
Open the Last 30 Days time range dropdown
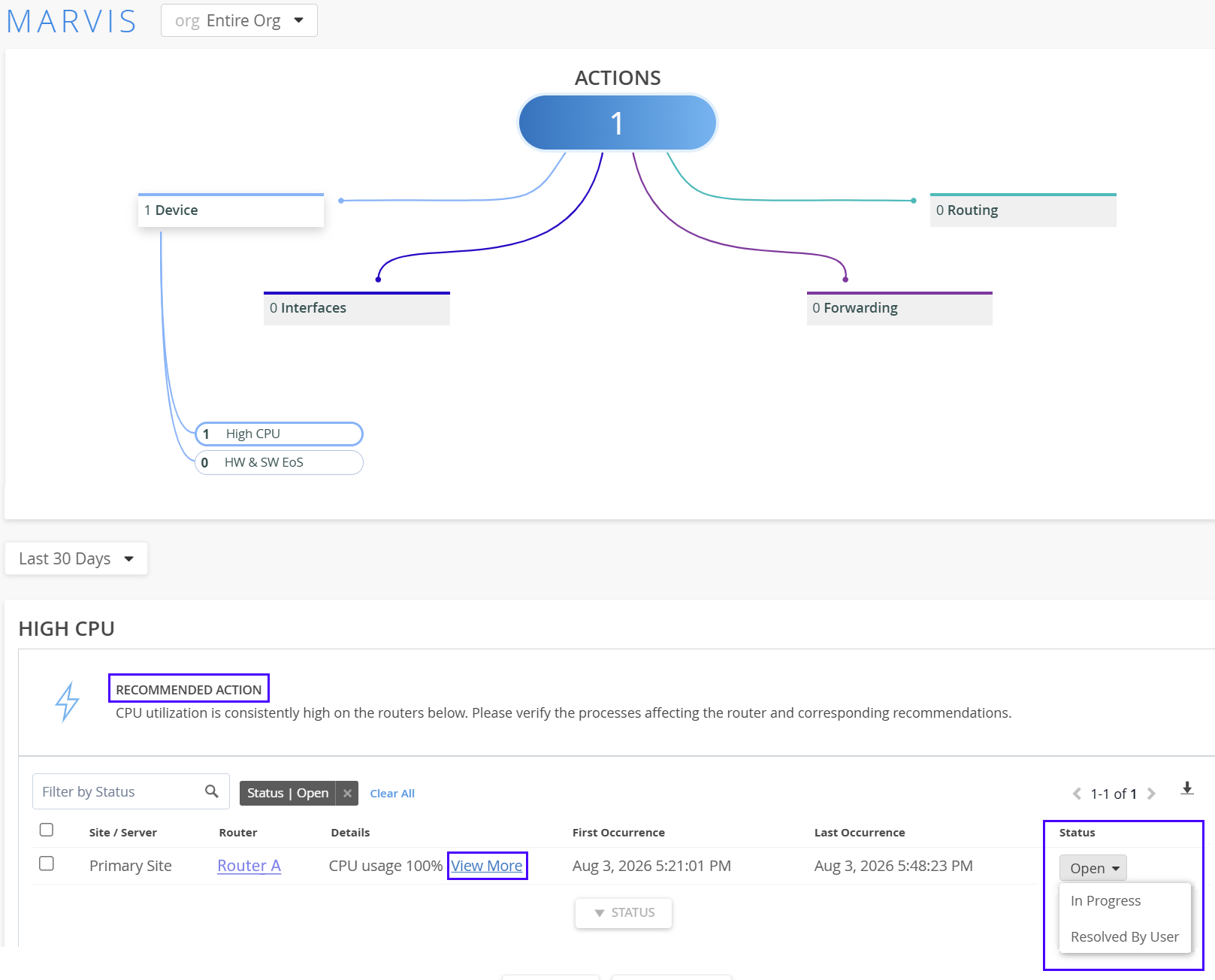[76, 558]
